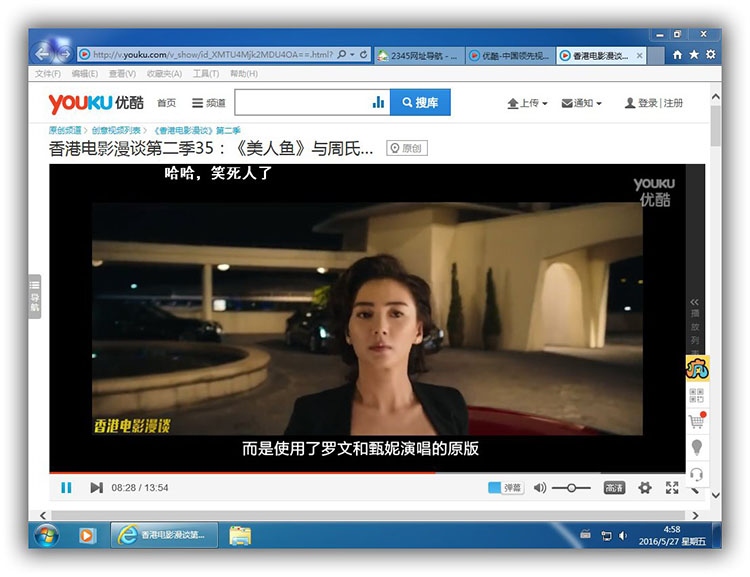
Task: Open the Windows Start button
Action: pyautogui.click(x=46, y=535)
